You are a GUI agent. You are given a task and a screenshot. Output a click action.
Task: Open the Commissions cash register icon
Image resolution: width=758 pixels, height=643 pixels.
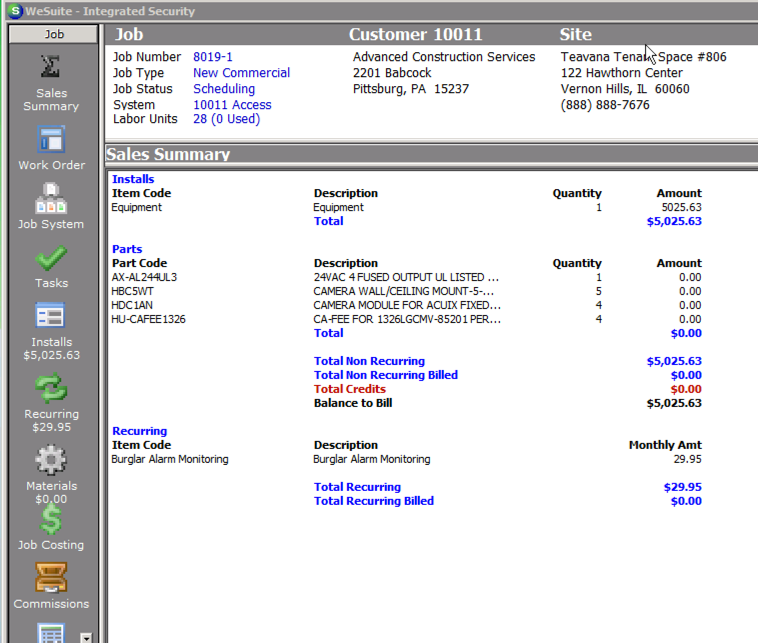[x=51, y=577]
